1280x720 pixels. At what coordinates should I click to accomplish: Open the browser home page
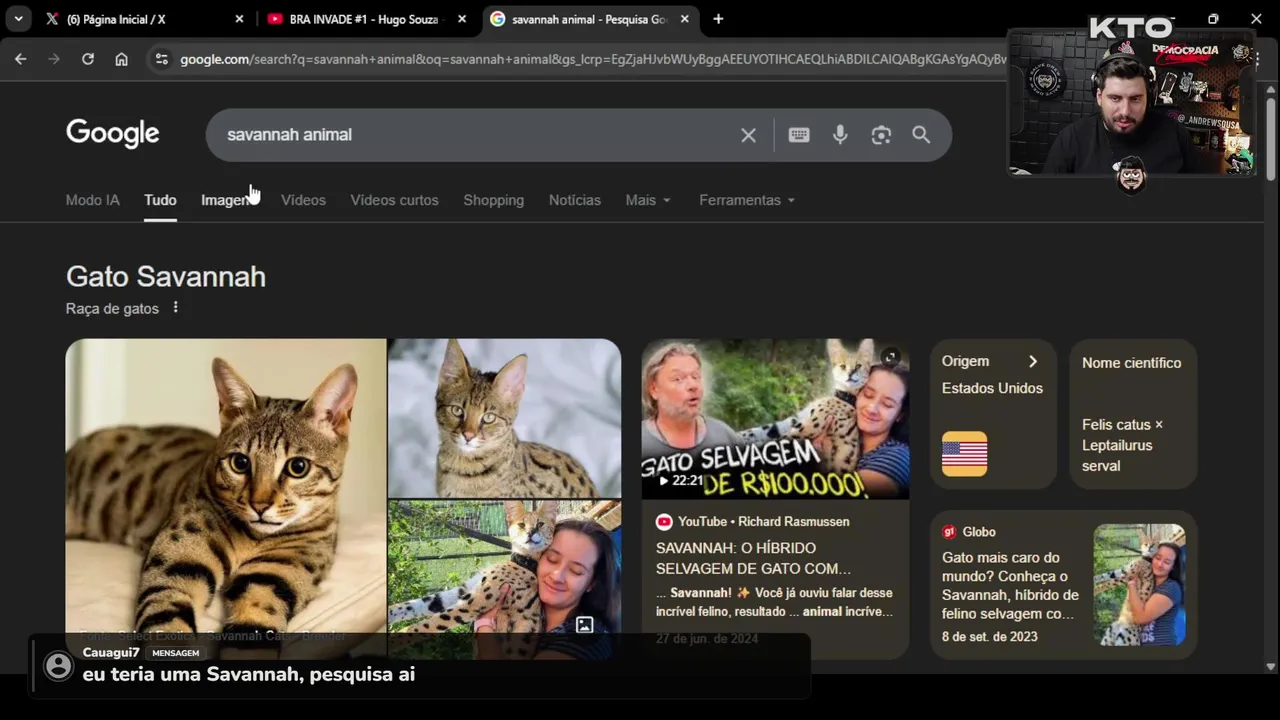click(x=121, y=59)
